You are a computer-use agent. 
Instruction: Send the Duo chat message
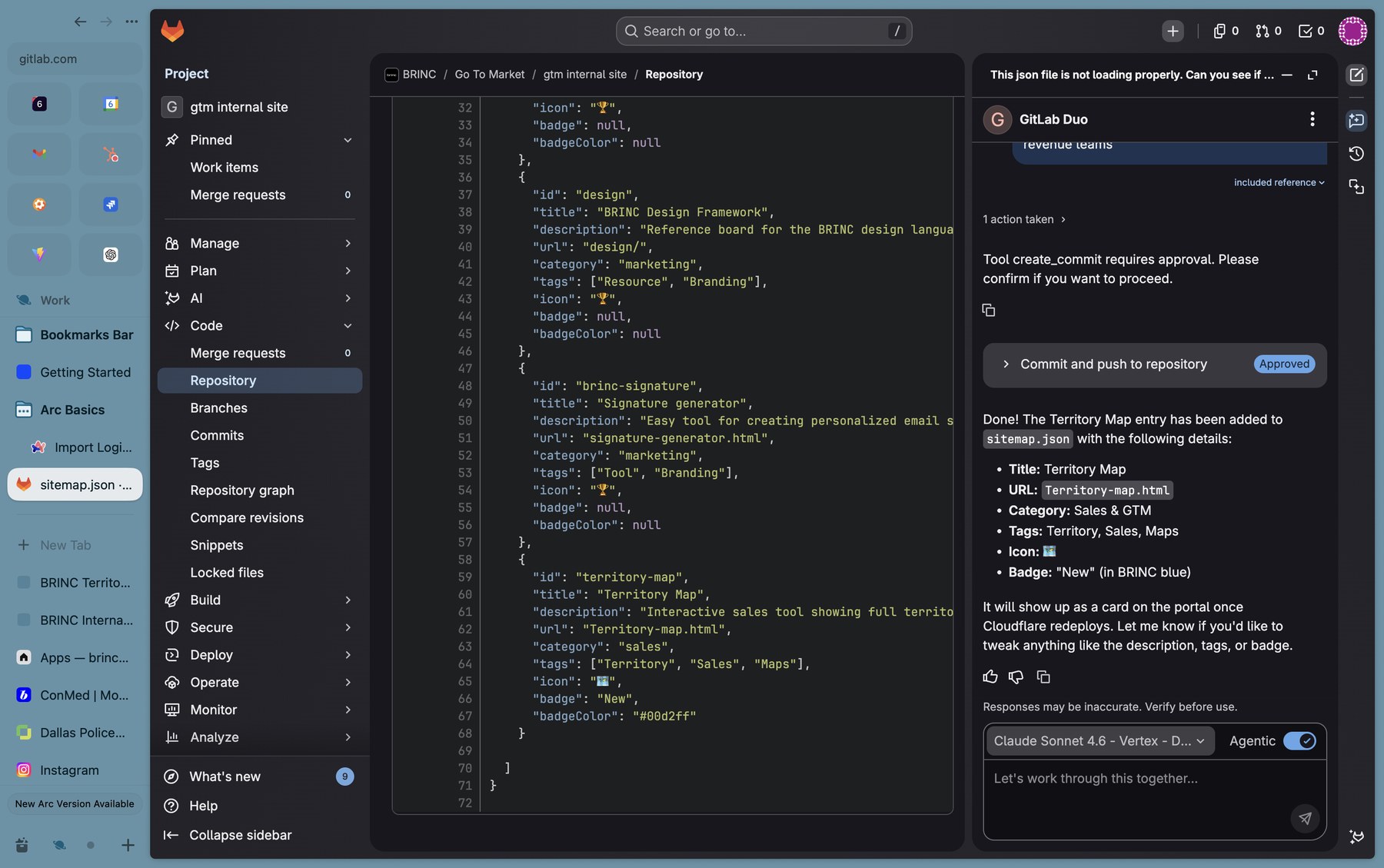click(1305, 818)
